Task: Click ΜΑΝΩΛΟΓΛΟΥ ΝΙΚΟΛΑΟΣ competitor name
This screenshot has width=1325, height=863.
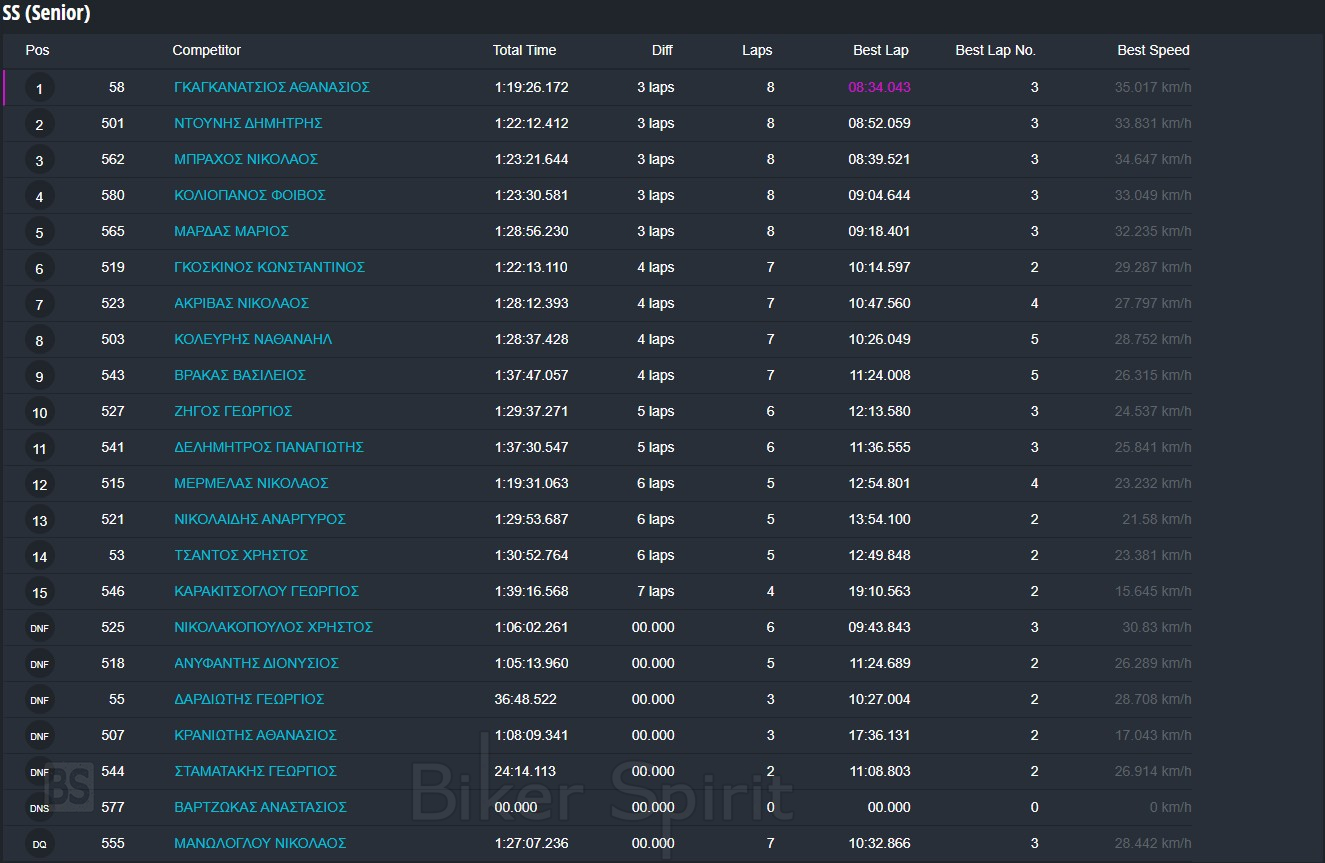Action: point(259,843)
